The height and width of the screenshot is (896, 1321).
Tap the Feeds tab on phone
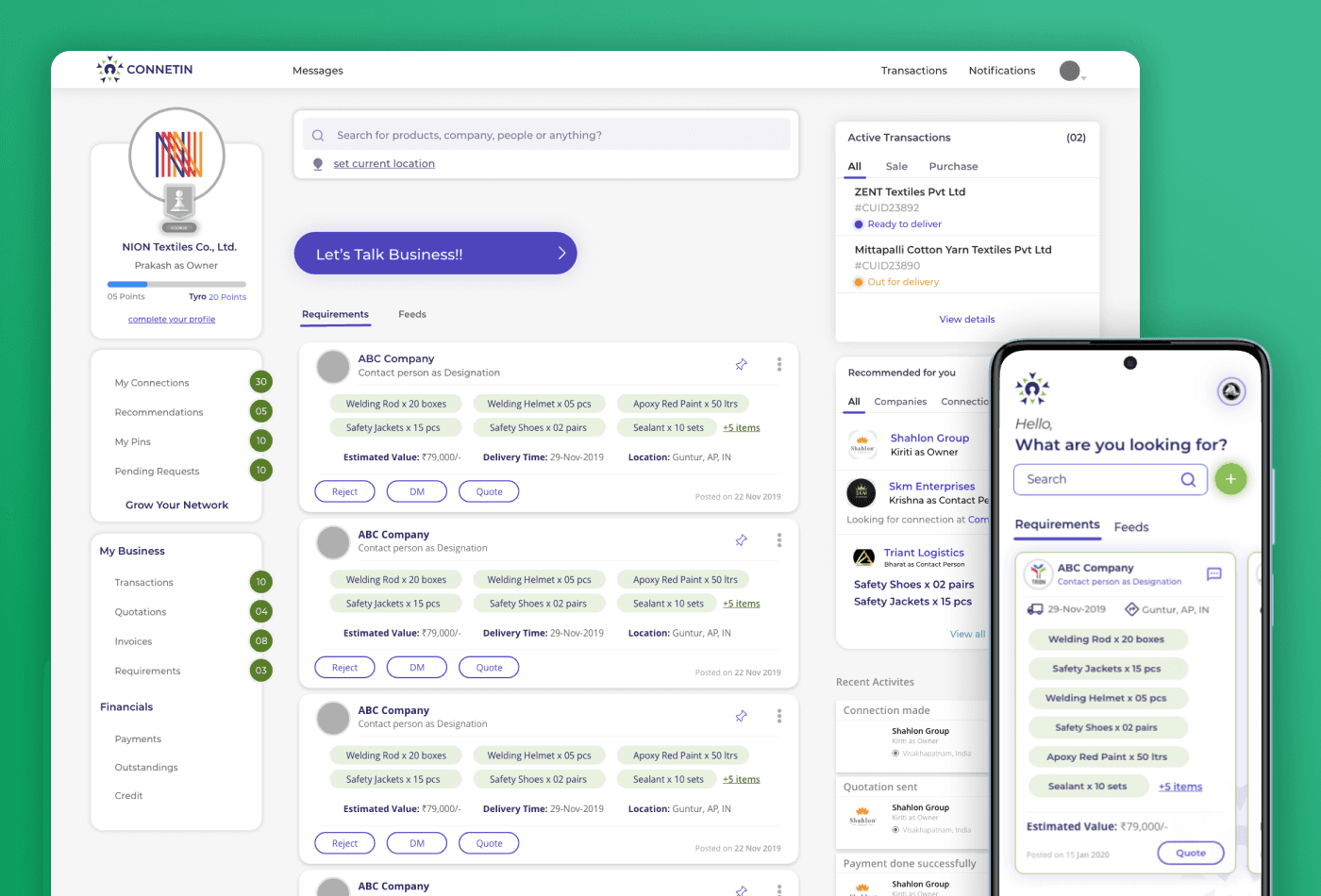[x=1131, y=527]
